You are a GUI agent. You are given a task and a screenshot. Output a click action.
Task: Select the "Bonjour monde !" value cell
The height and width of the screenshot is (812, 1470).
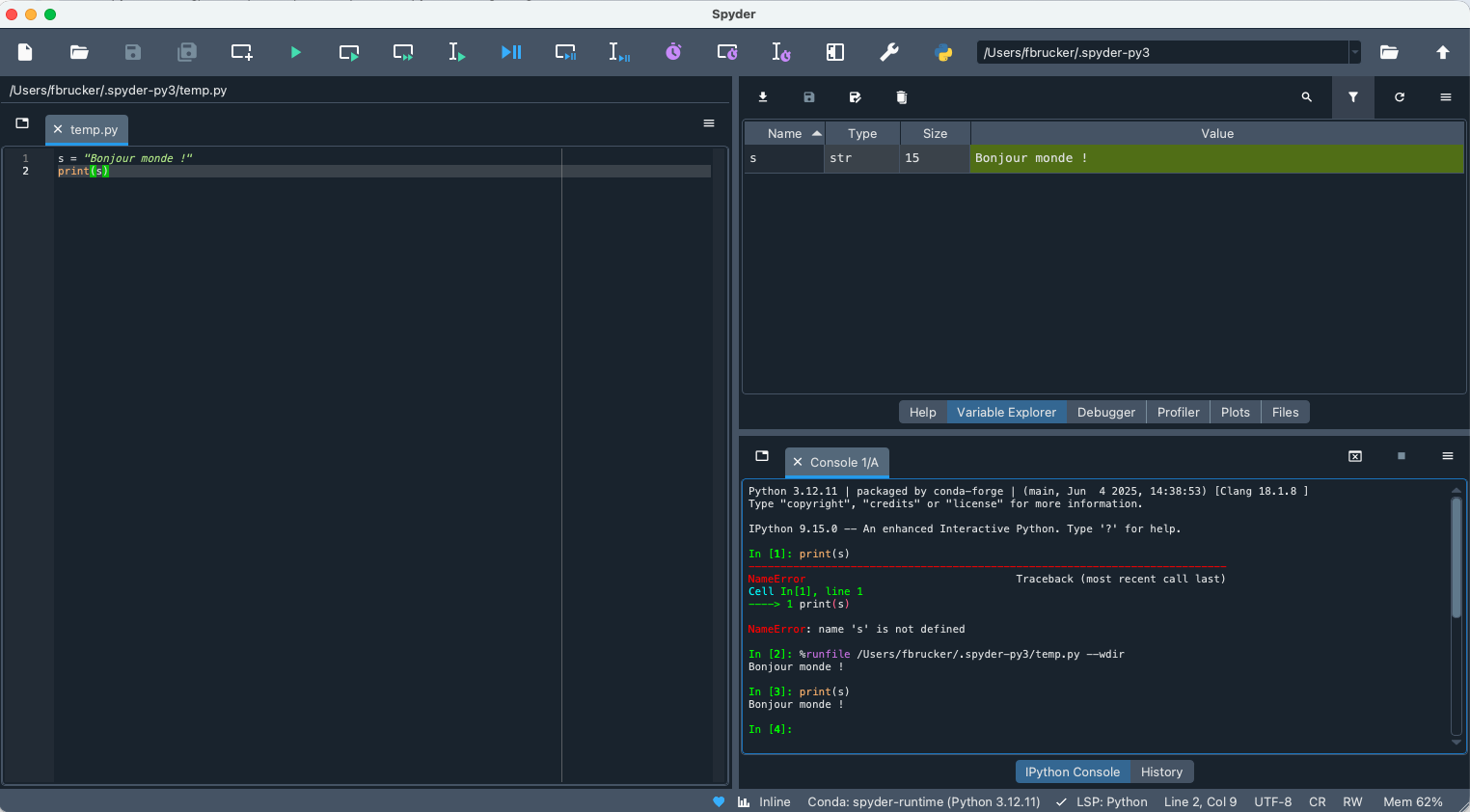pos(1217,158)
